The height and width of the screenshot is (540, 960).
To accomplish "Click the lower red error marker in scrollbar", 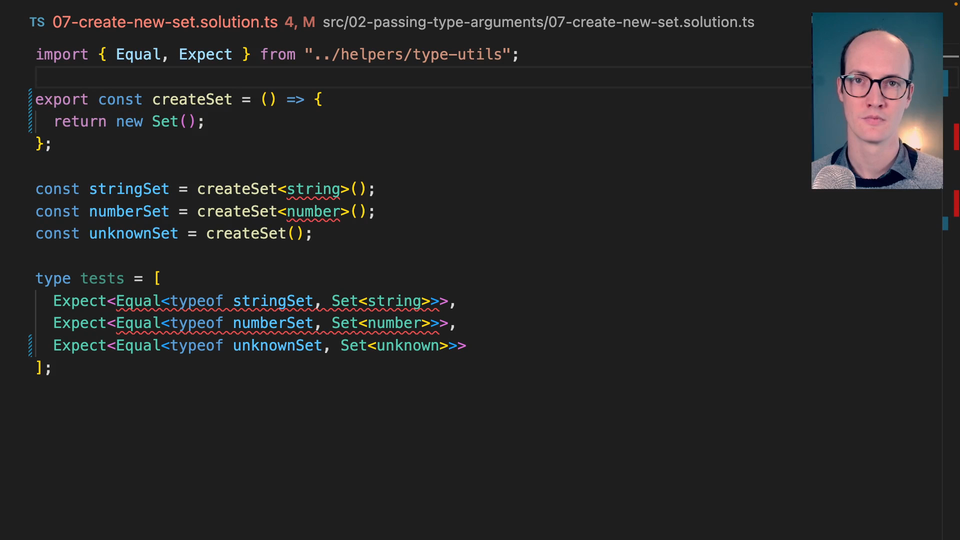I will point(956,202).
